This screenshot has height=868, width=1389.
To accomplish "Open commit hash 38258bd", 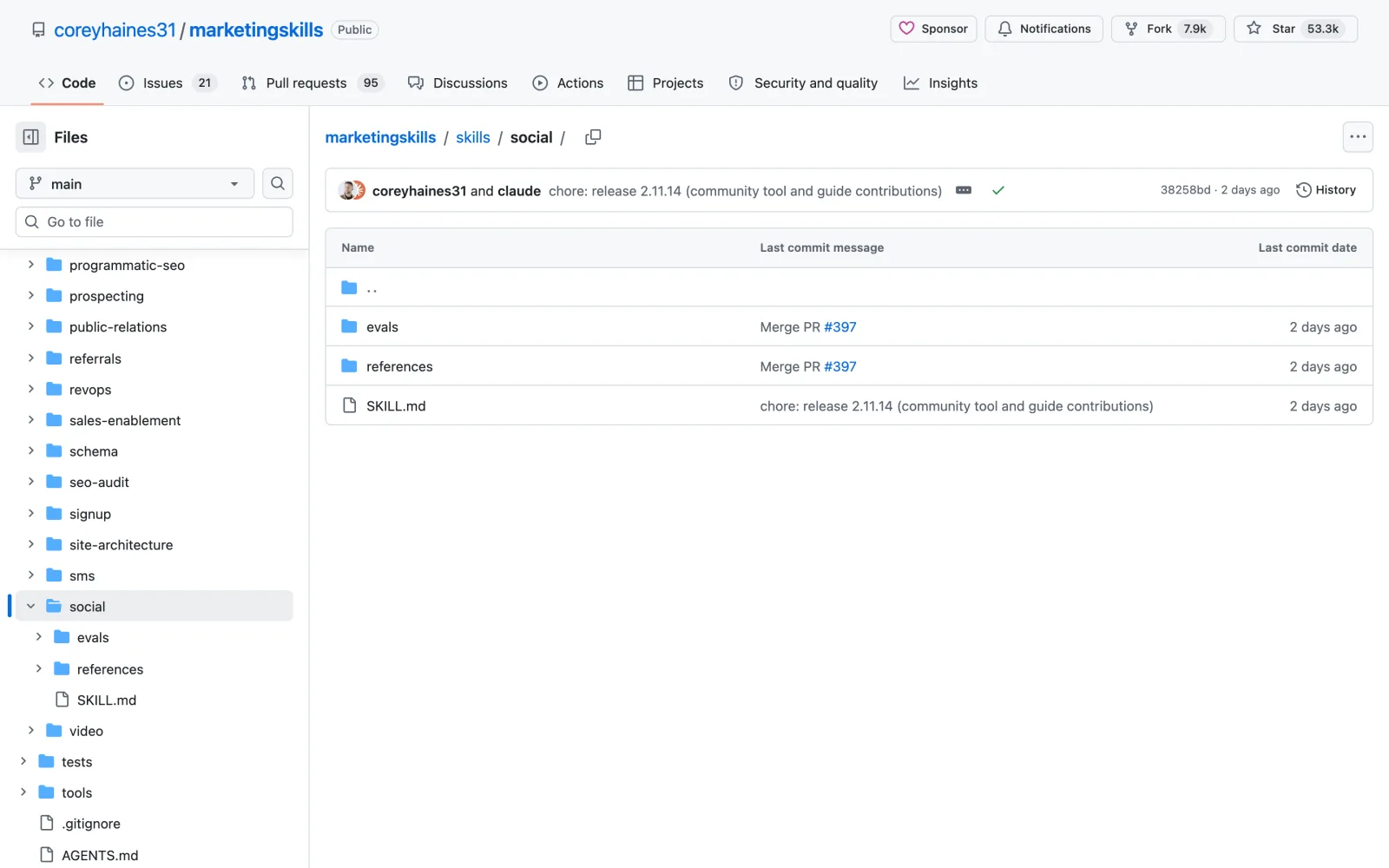I will point(1185,190).
